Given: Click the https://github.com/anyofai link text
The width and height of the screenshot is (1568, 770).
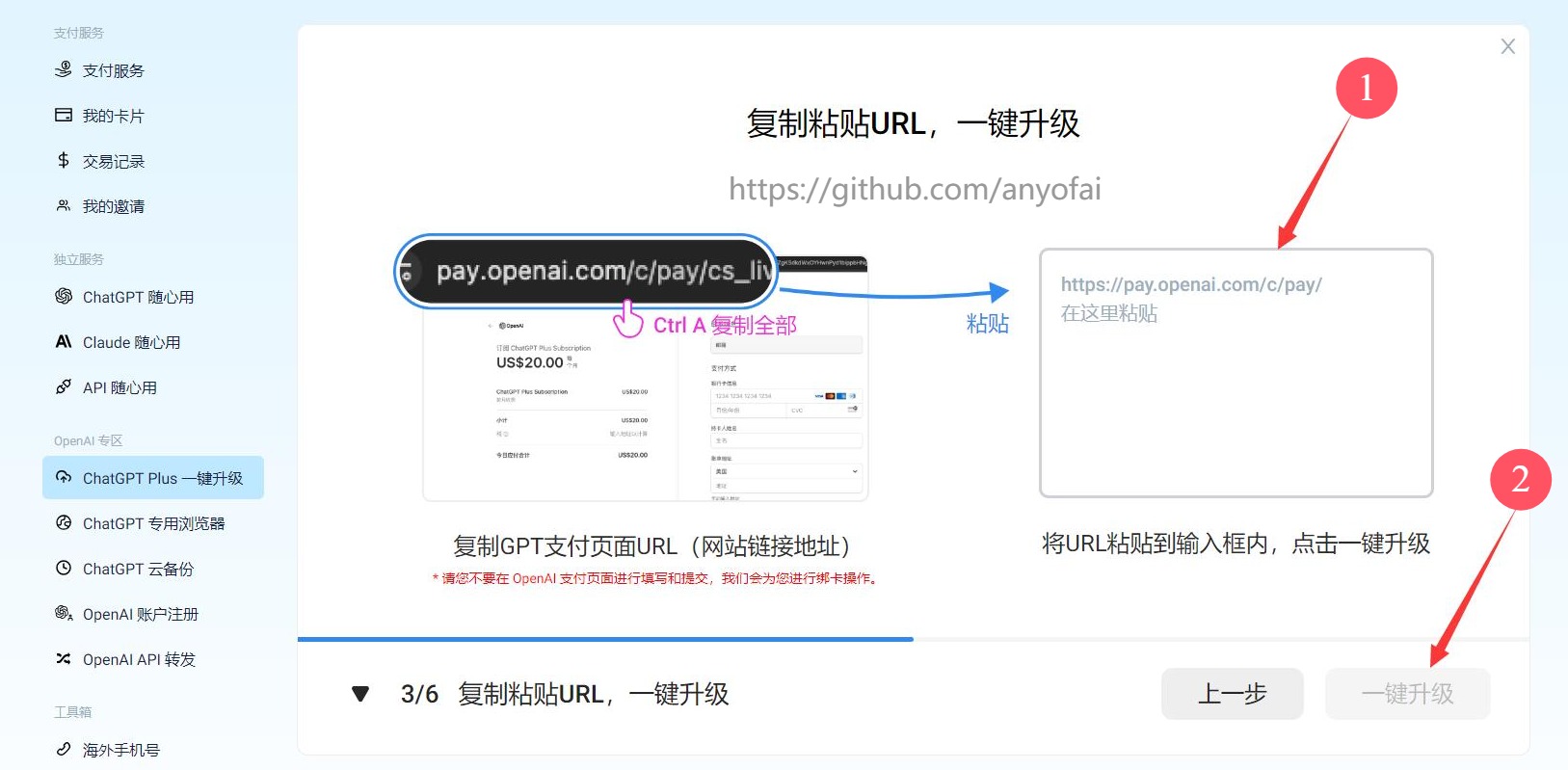Looking at the screenshot, I should (915, 189).
